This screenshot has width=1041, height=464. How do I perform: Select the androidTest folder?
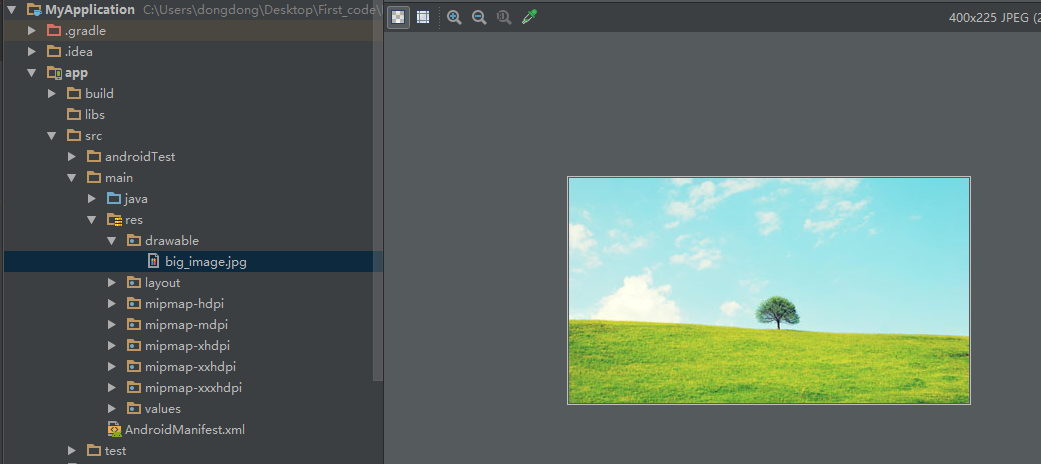139,157
